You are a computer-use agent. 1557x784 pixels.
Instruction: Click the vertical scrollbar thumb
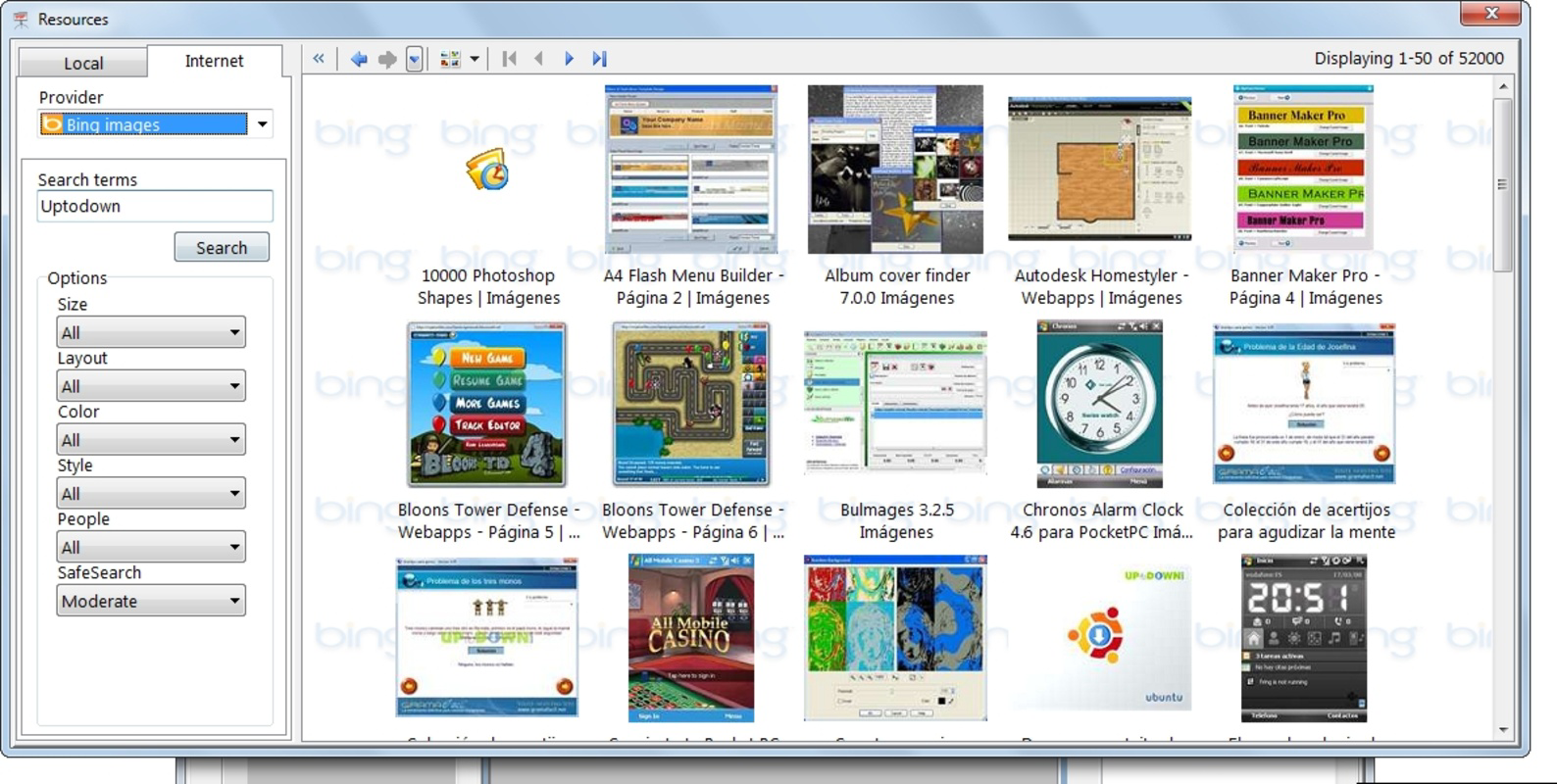pyautogui.click(x=1502, y=184)
